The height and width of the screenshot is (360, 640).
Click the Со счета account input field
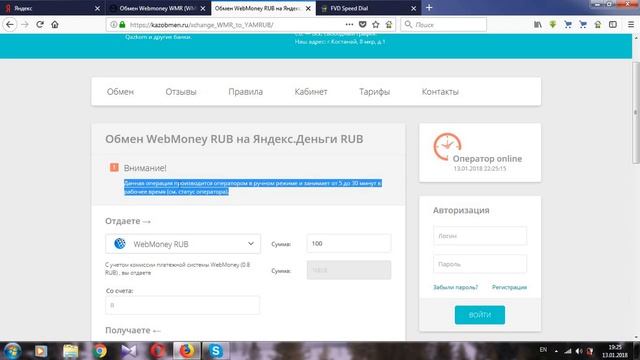click(182, 305)
